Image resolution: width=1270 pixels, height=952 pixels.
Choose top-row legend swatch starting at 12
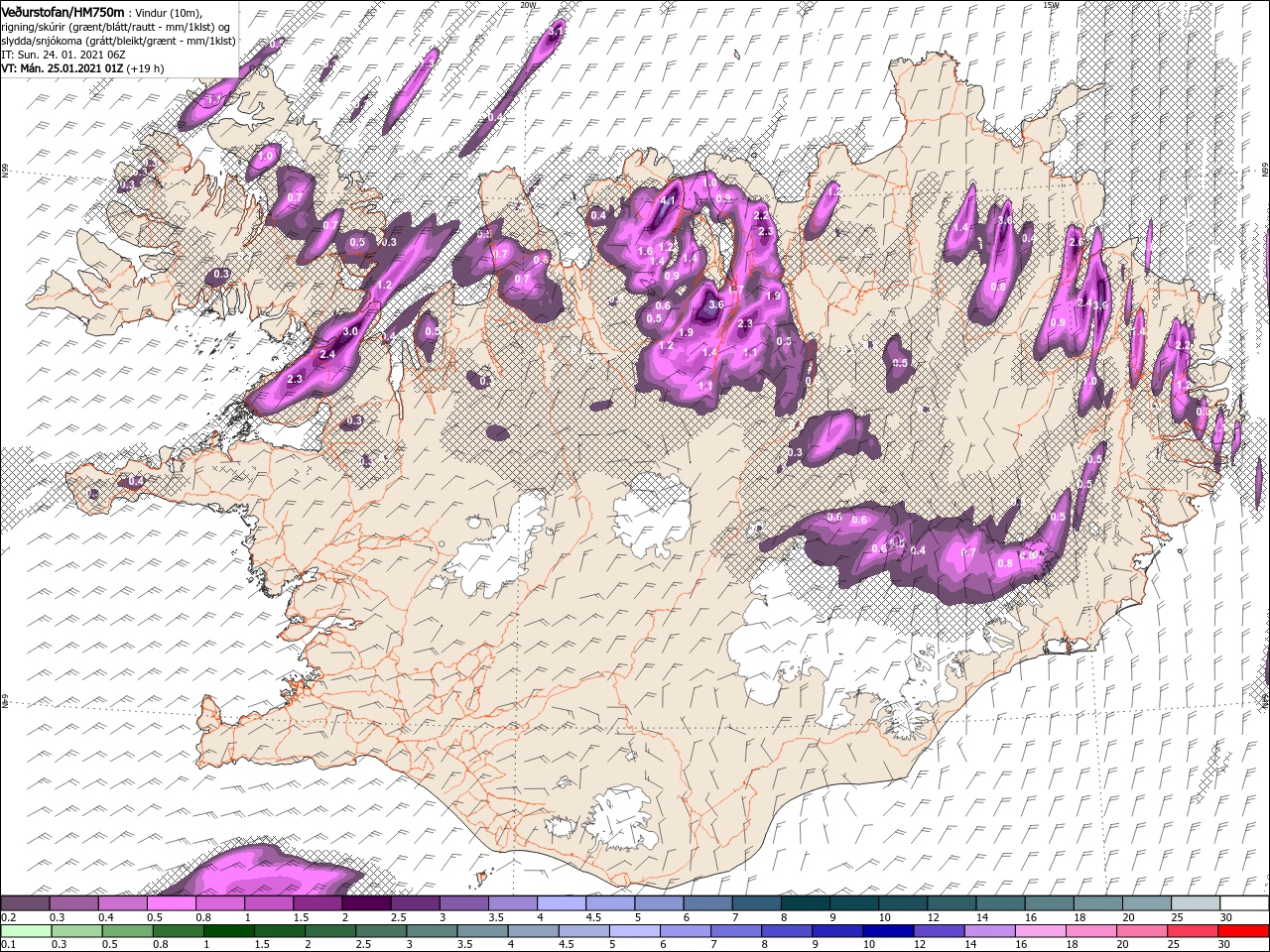[x=951, y=903]
